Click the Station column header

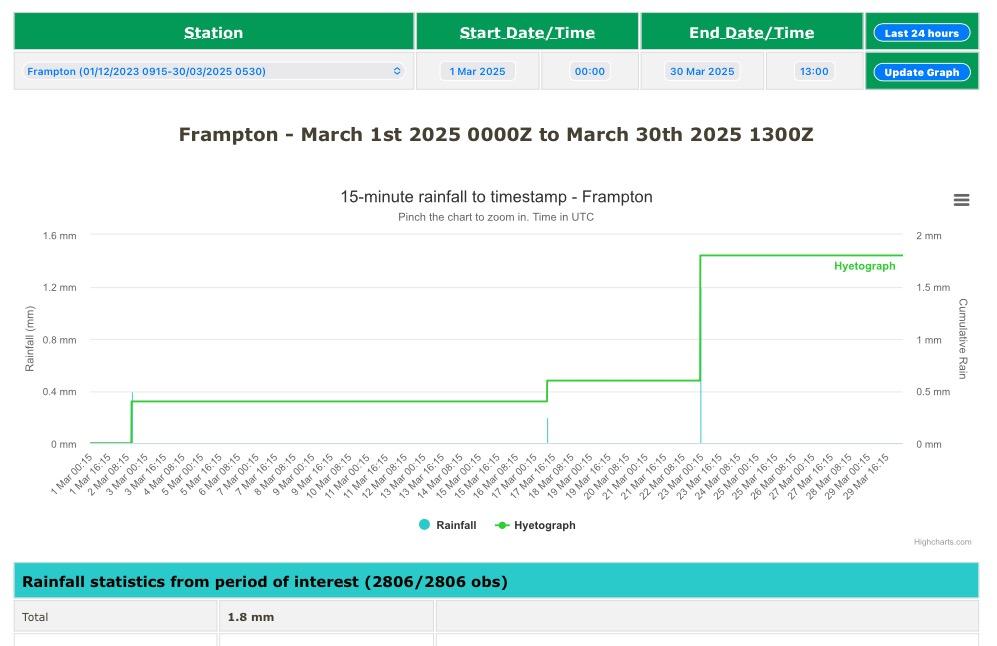click(x=213, y=33)
